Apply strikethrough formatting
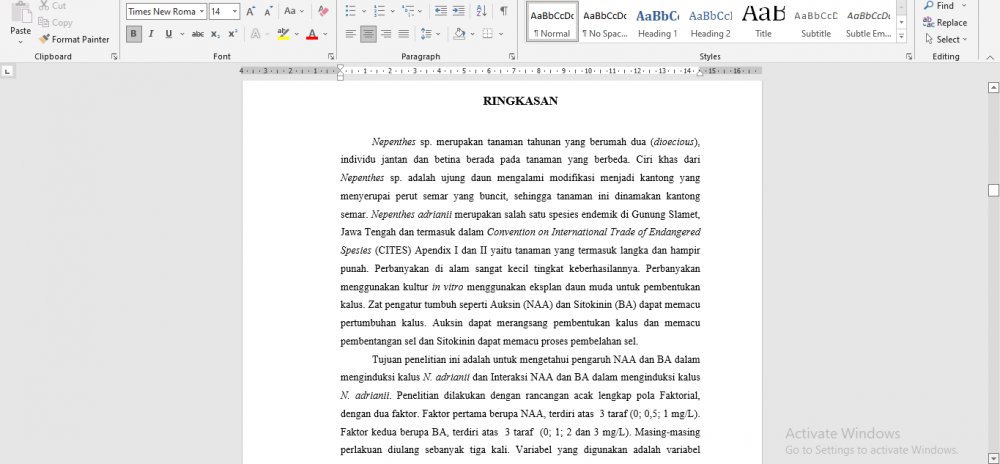This screenshot has width=1000, height=464. (198, 34)
